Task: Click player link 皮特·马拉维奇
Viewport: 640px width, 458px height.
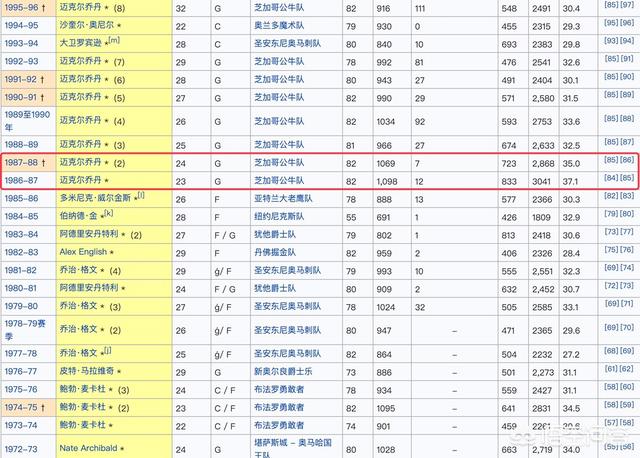Action: 87,371
